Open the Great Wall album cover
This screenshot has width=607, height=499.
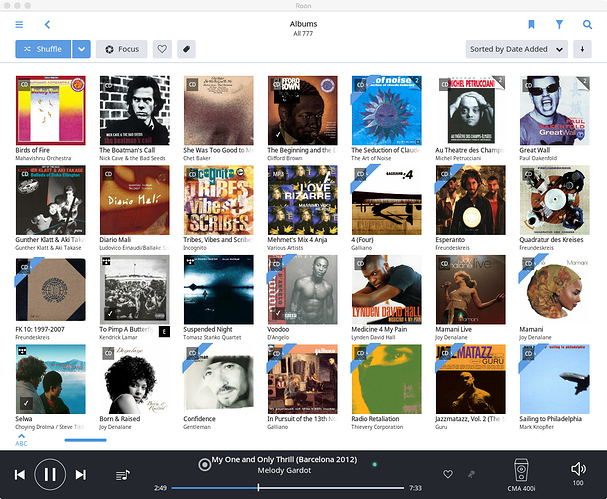pyautogui.click(x=554, y=110)
